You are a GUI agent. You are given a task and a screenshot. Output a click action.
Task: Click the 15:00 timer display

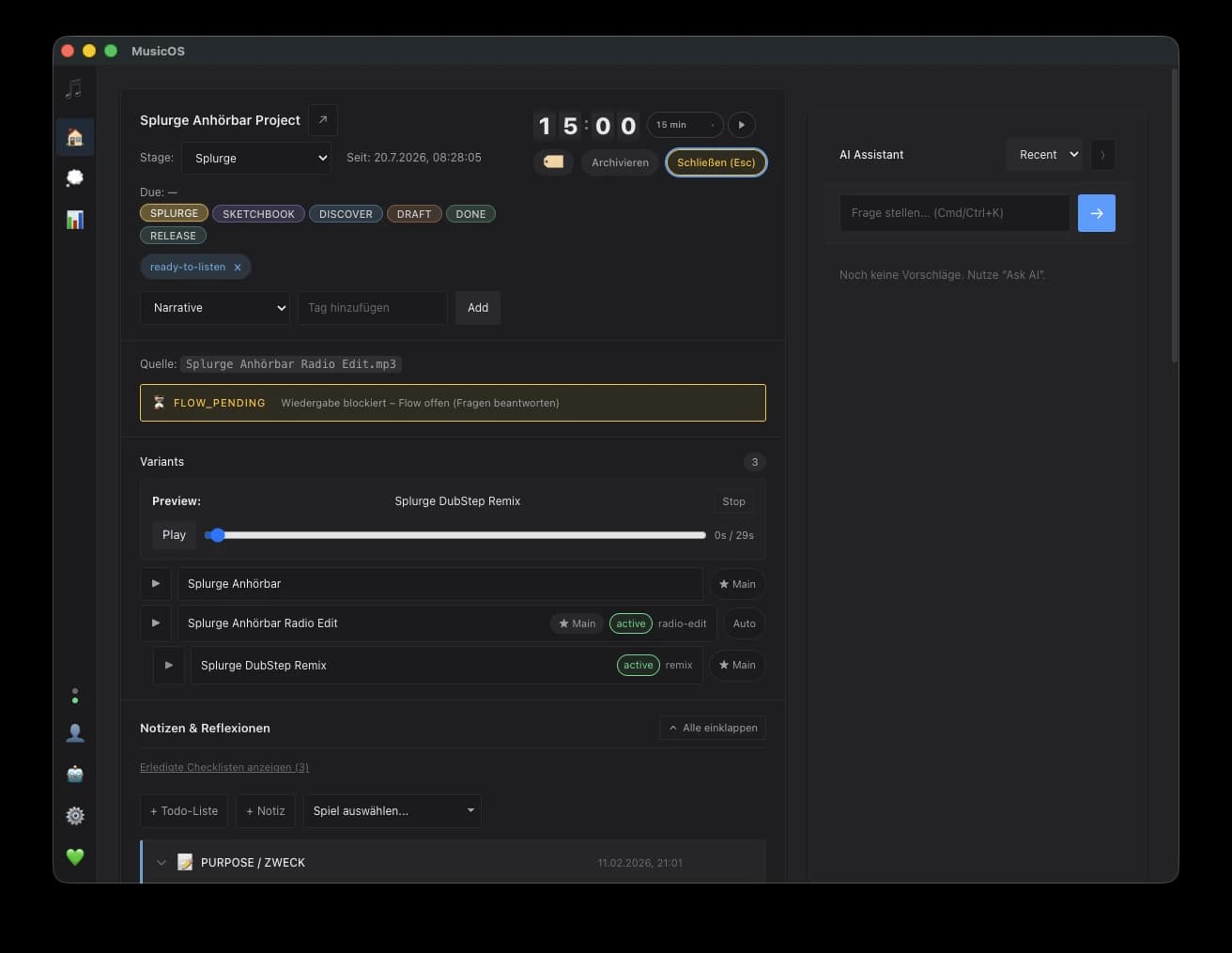click(x=586, y=126)
